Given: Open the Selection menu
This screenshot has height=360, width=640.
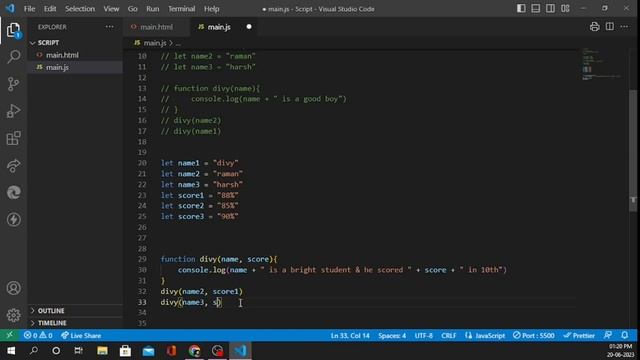Looking at the screenshot, I should tap(80, 9).
